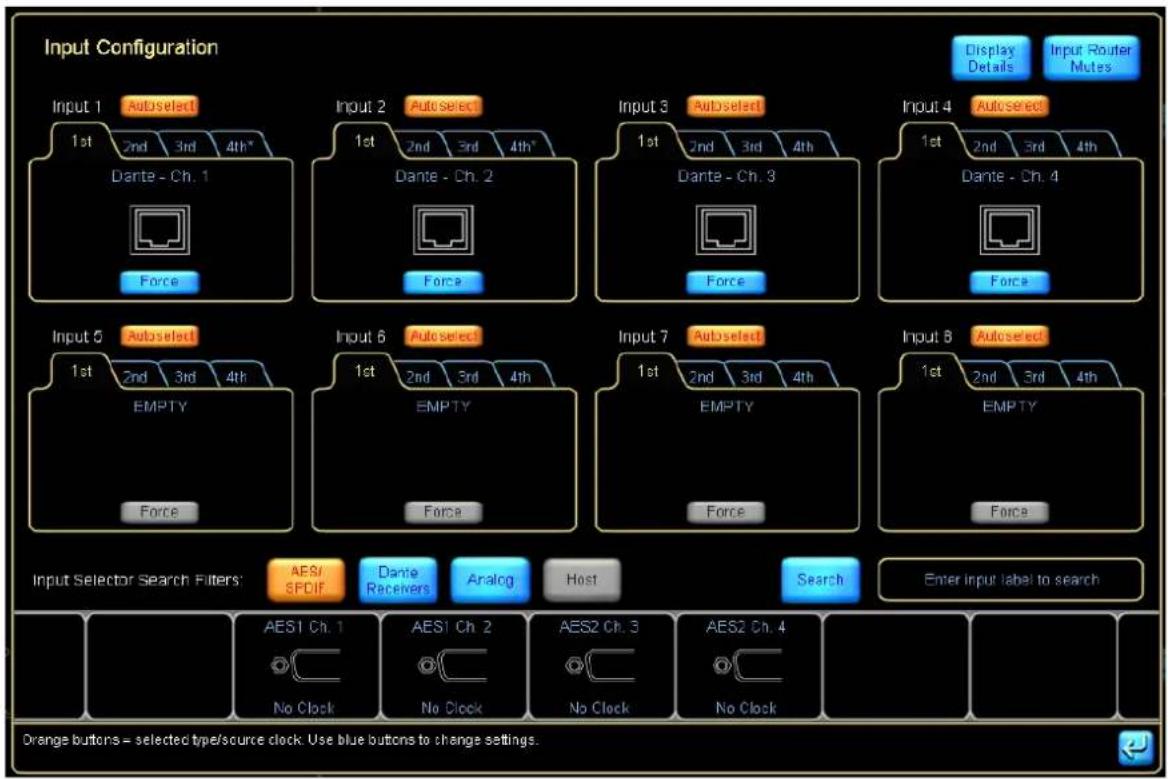Open the 4th* tab of Input 2
The height and width of the screenshot is (779, 1168).
pyautogui.click(x=521, y=147)
